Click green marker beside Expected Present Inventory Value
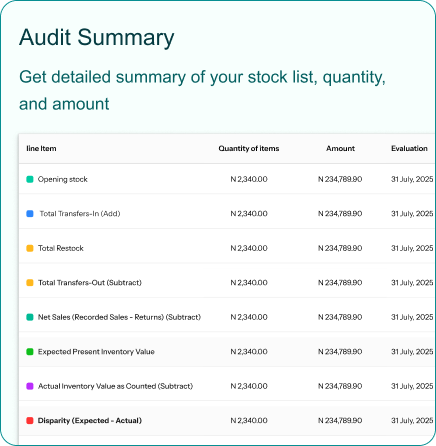This screenshot has height=446, width=436. (x=30, y=352)
